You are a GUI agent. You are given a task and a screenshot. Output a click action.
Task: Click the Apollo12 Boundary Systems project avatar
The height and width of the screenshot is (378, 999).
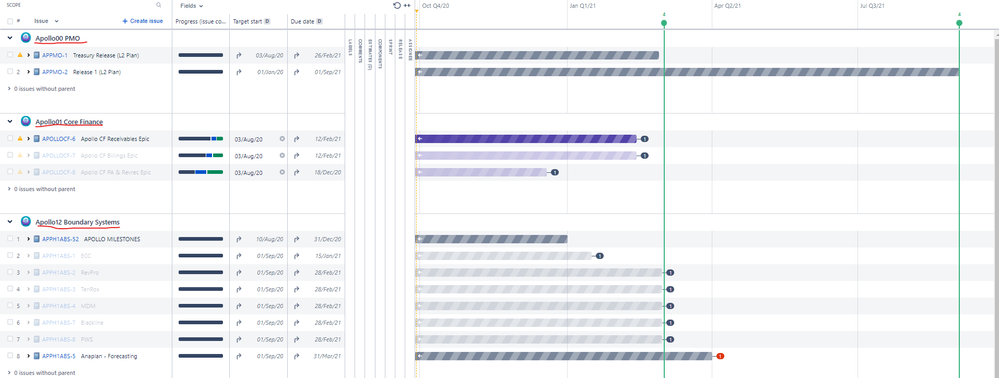(25, 221)
